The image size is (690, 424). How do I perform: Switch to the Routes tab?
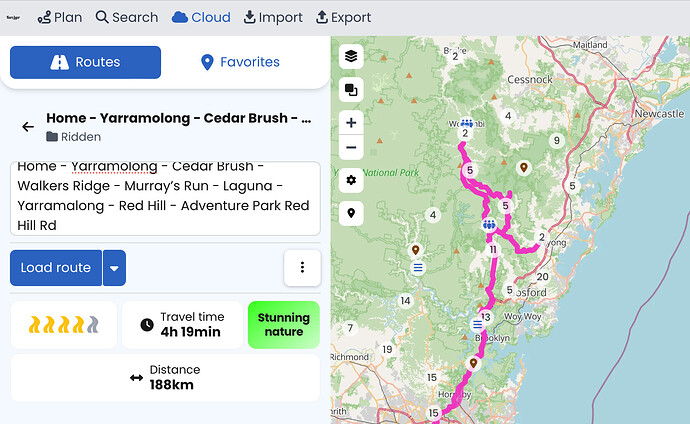85,62
